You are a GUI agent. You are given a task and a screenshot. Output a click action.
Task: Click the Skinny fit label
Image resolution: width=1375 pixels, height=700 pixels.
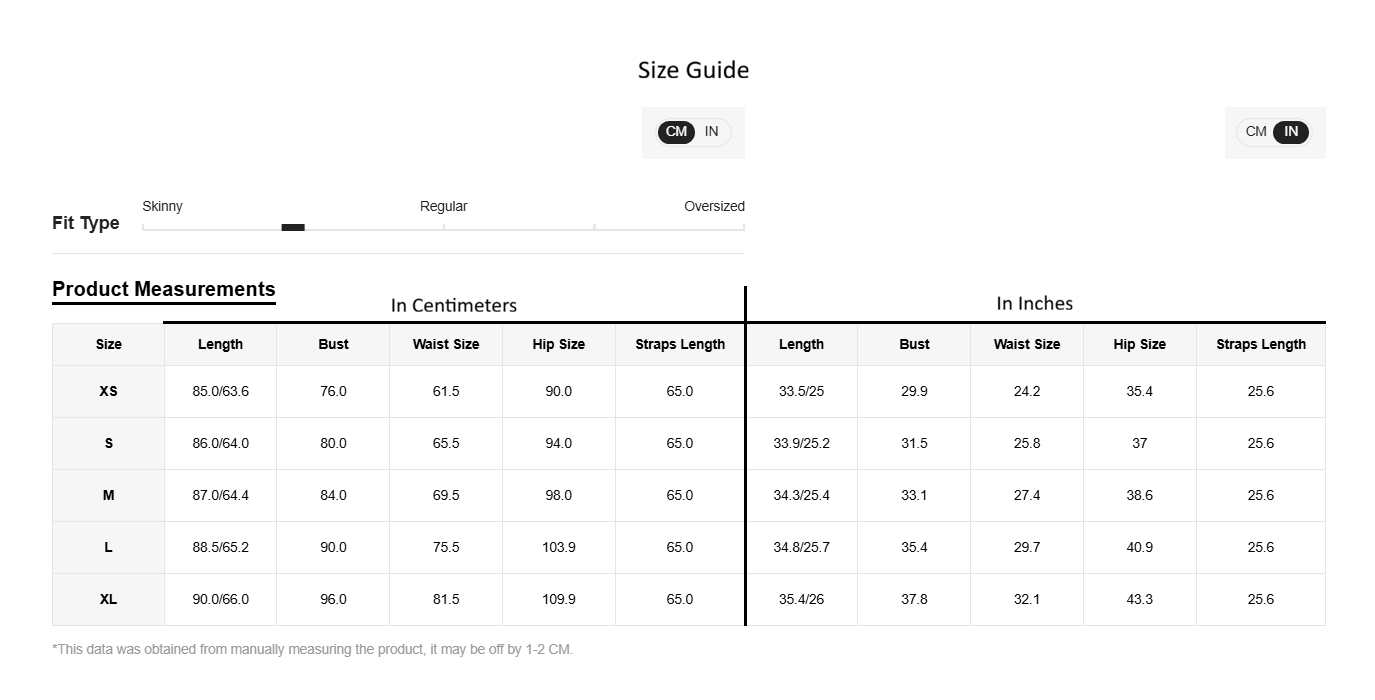point(162,206)
